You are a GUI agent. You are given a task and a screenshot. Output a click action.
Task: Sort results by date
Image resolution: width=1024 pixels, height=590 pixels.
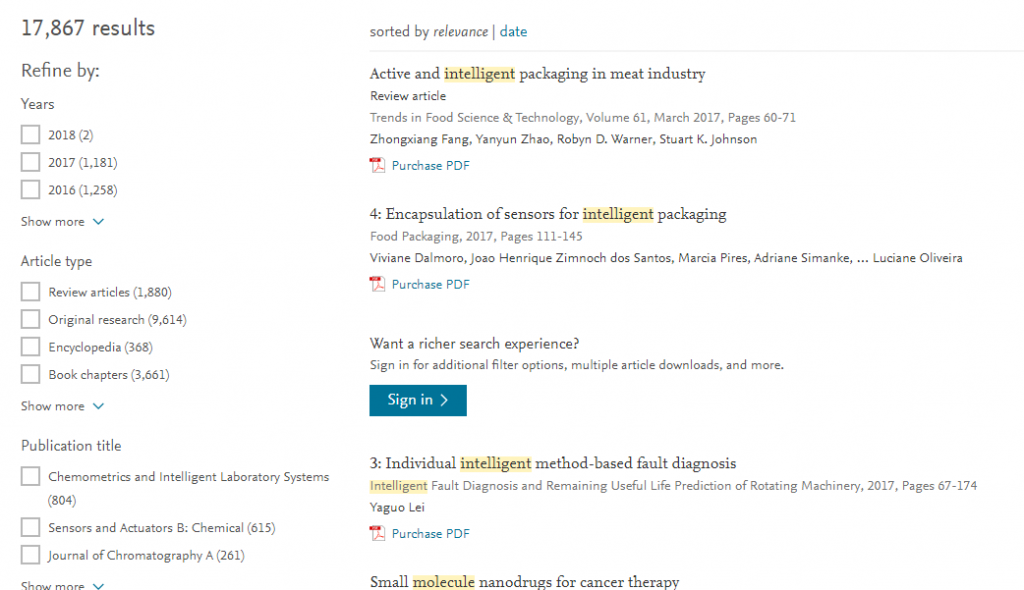click(513, 31)
